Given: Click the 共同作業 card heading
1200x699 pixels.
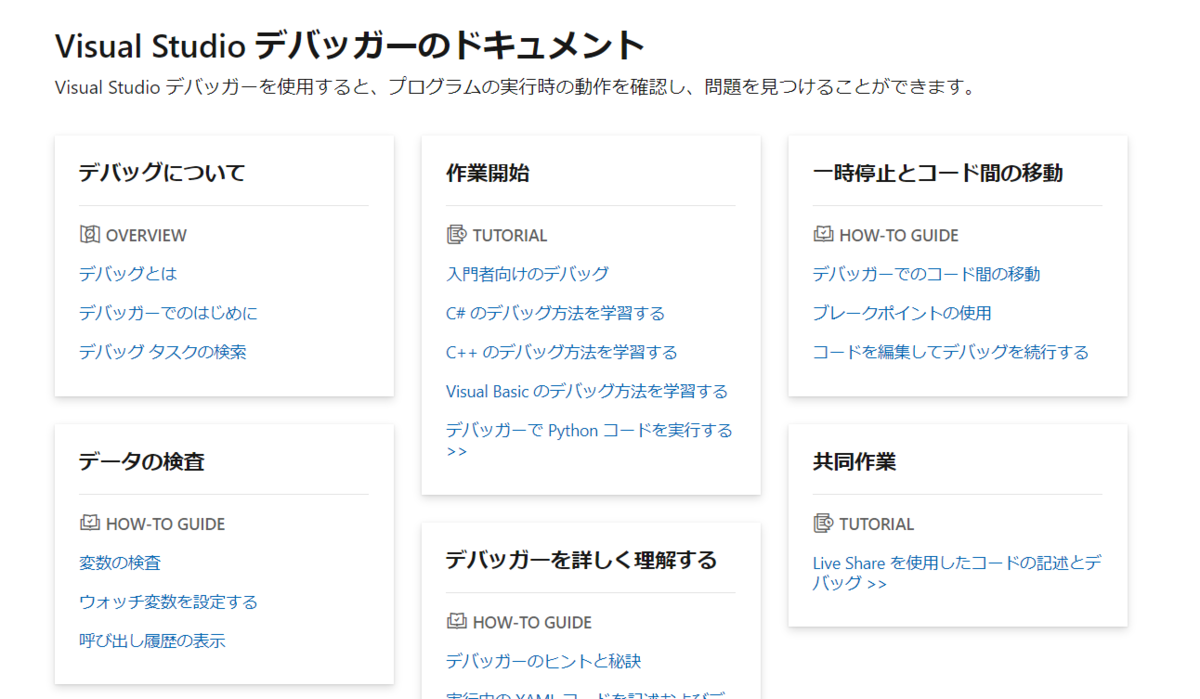Looking at the screenshot, I should coord(855,461).
